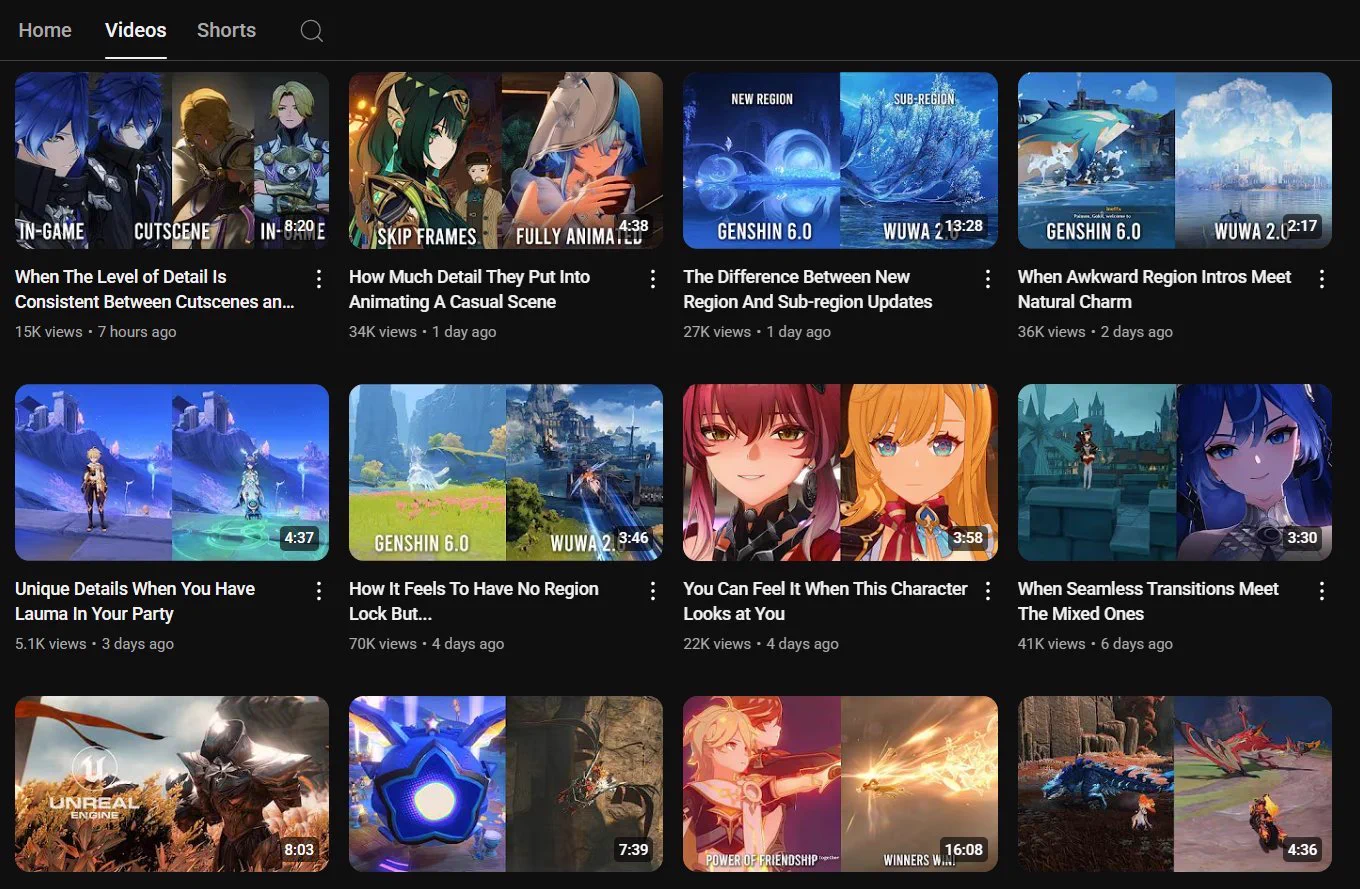Play the 4:38 Skip Frames vs Fully Animated thumbnail
1360x889 pixels.
(x=506, y=160)
